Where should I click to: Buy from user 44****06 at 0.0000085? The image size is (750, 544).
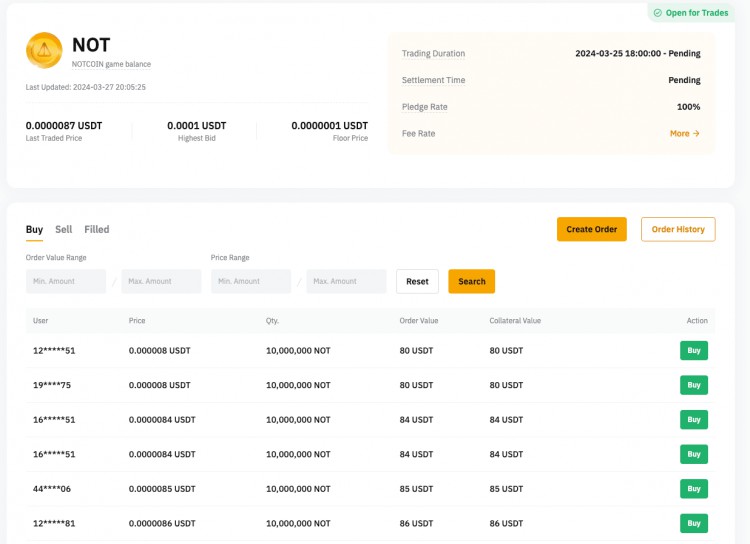pyautogui.click(x=694, y=488)
